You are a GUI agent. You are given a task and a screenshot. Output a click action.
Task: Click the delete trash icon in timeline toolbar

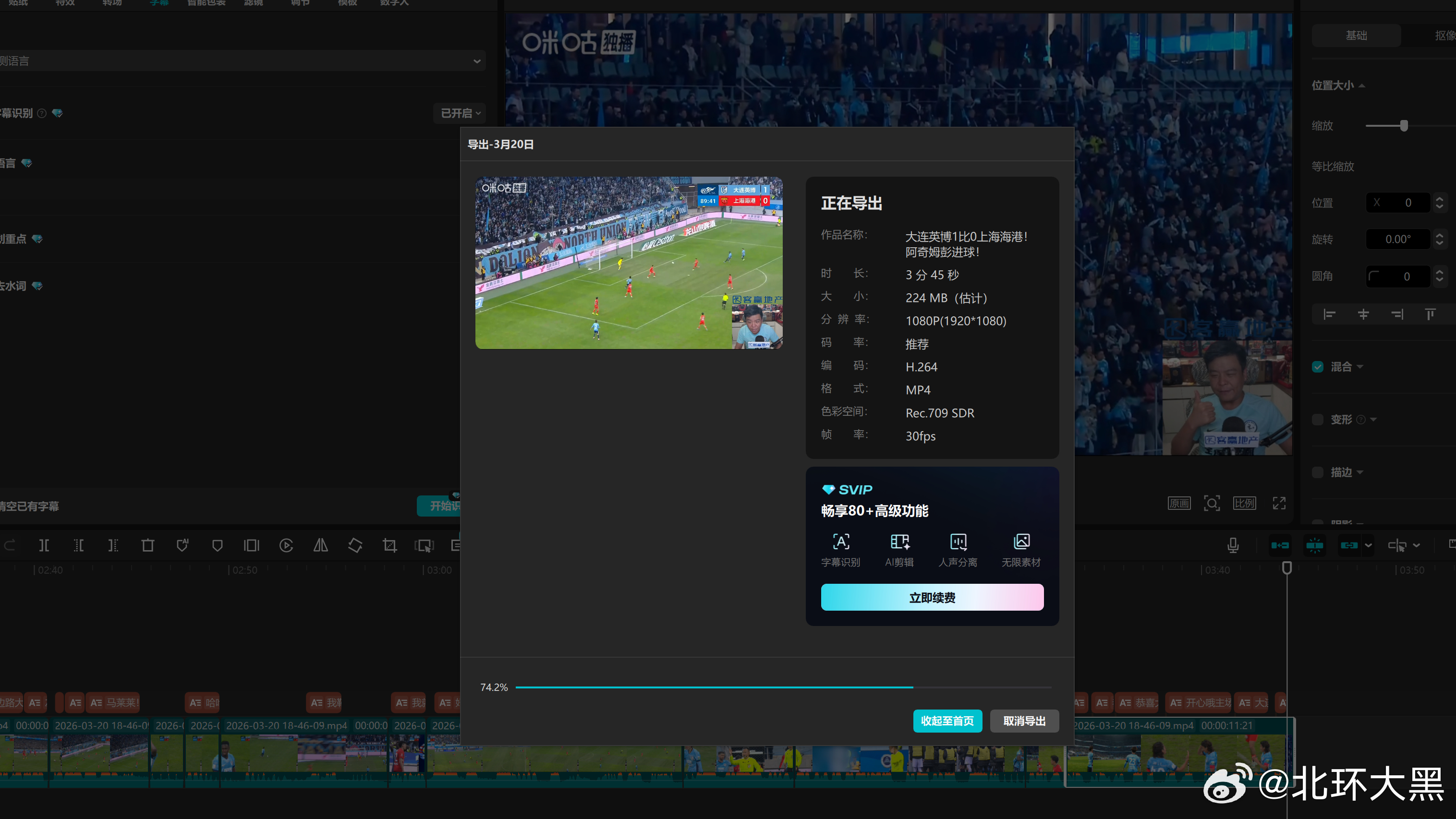coord(147,545)
